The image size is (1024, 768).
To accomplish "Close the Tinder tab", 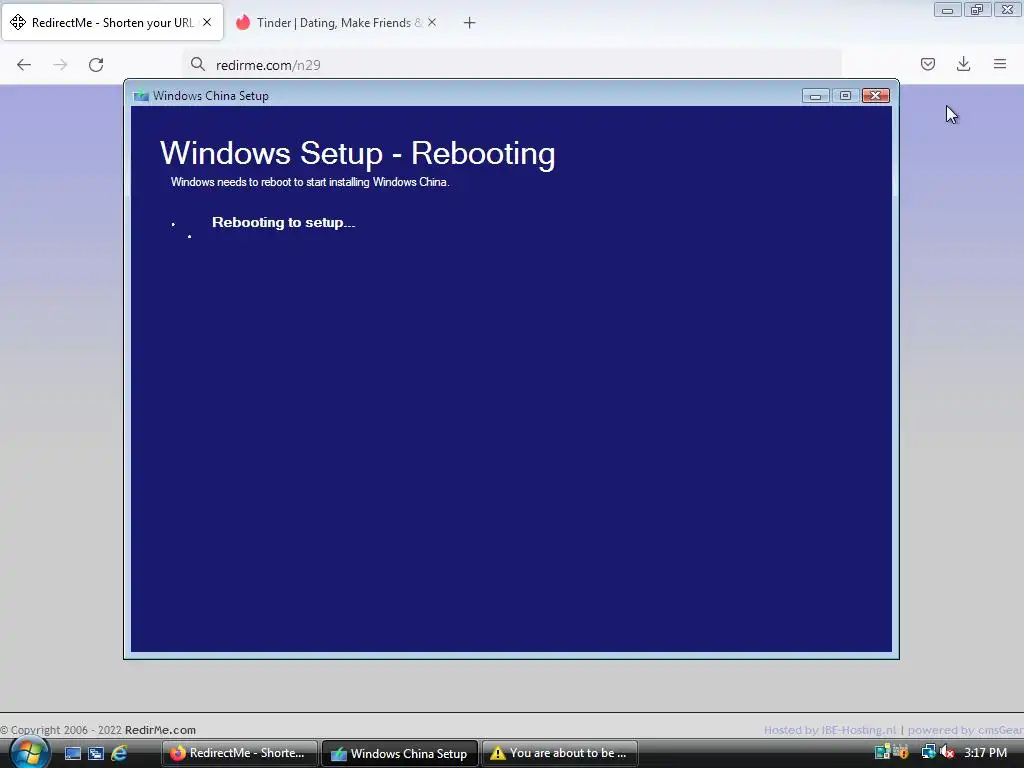I will (432, 22).
